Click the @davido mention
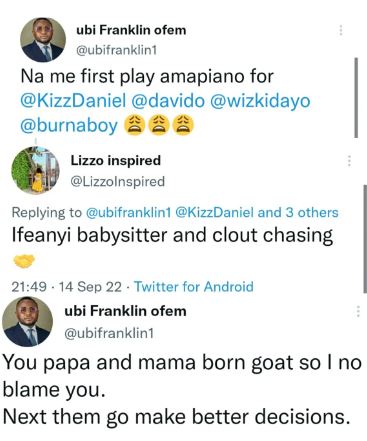367x441 pixels. pyautogui.click(x=168, y=101)
